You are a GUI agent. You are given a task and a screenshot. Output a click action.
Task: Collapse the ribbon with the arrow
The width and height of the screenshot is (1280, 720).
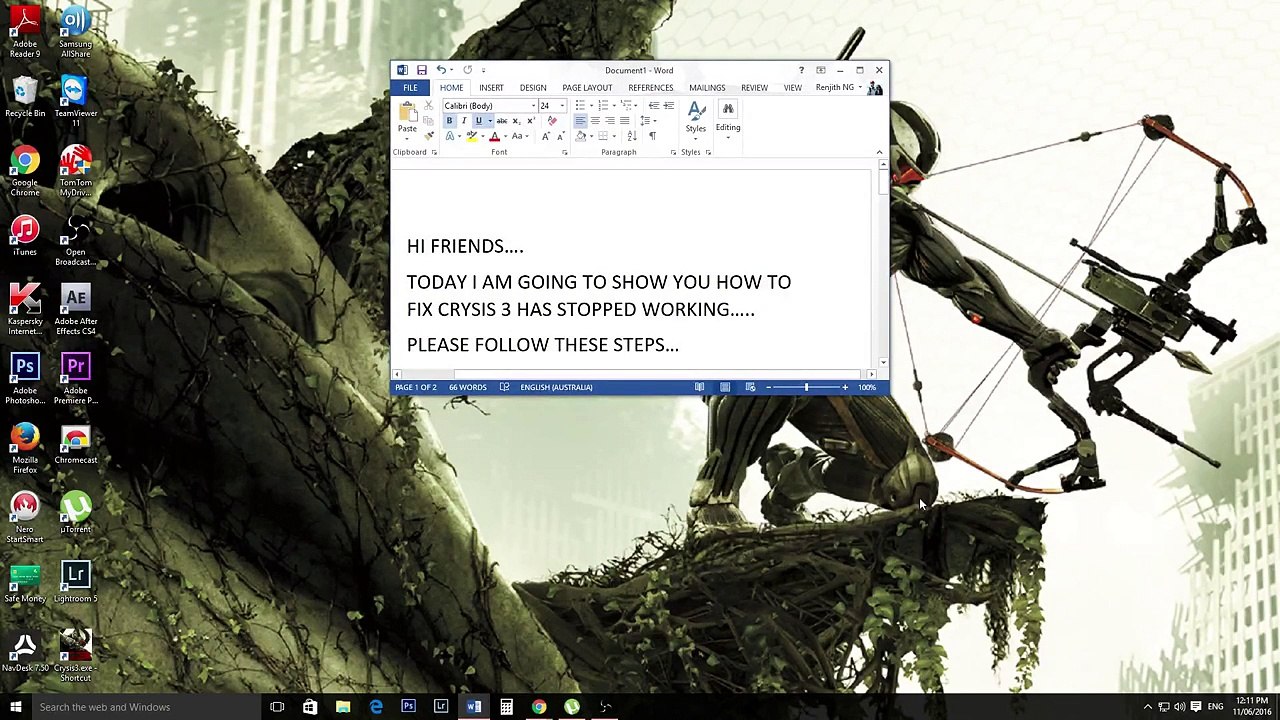click(x=879, y=152)
